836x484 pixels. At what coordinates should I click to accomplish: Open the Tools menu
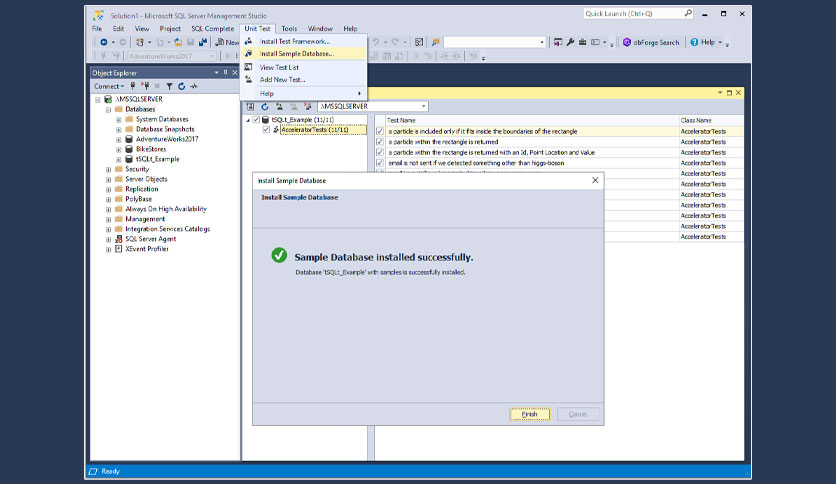click(x=289, y=29)
